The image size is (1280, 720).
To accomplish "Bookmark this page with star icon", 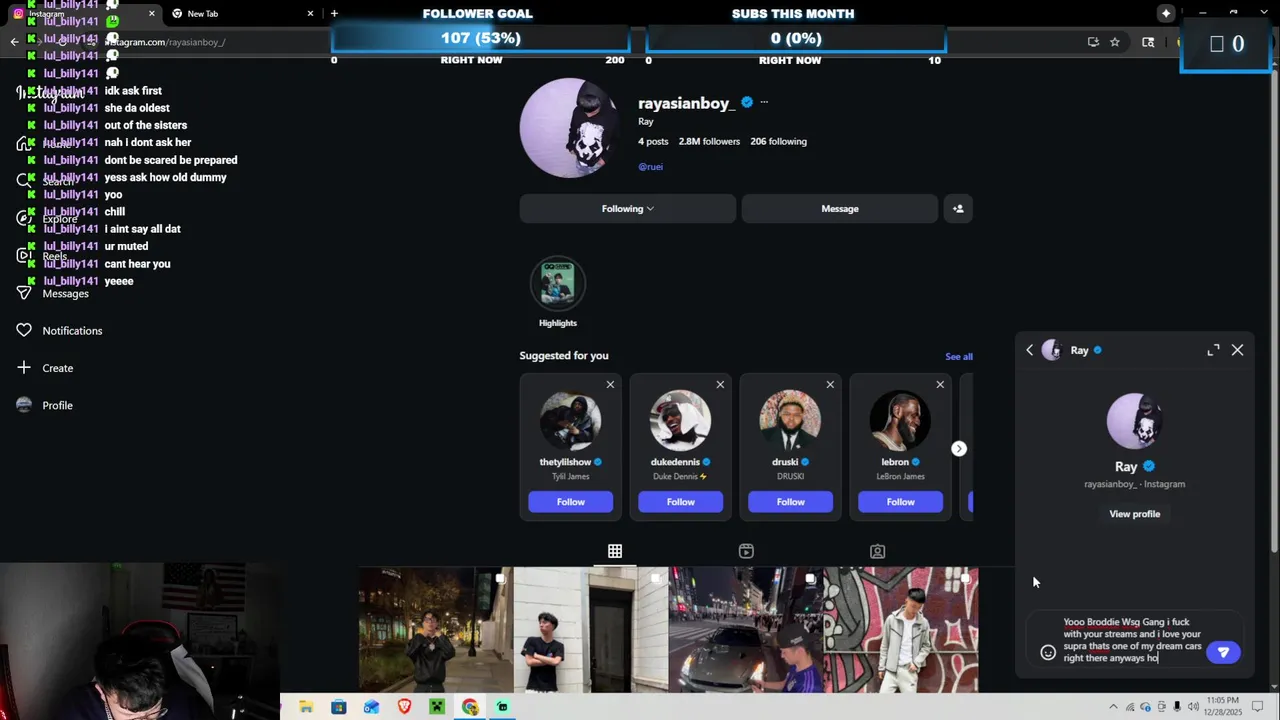I will pos(1115,42).
